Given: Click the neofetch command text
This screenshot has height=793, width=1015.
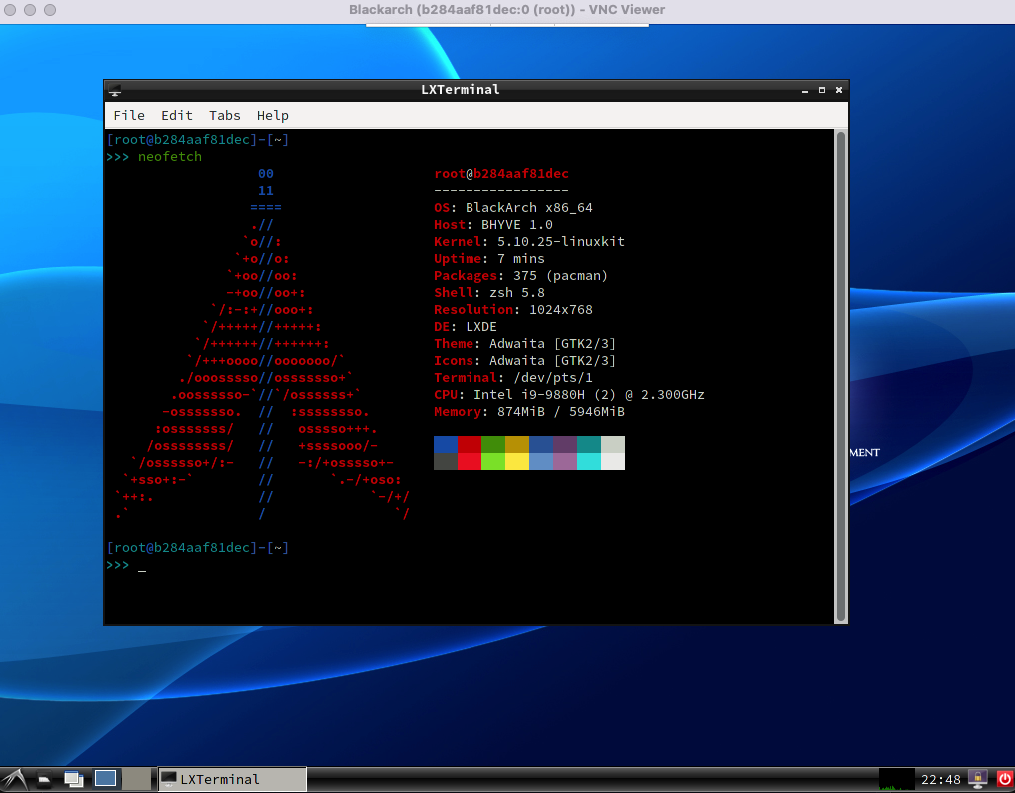Looking at the screenshot, I should tap(170, 157).
